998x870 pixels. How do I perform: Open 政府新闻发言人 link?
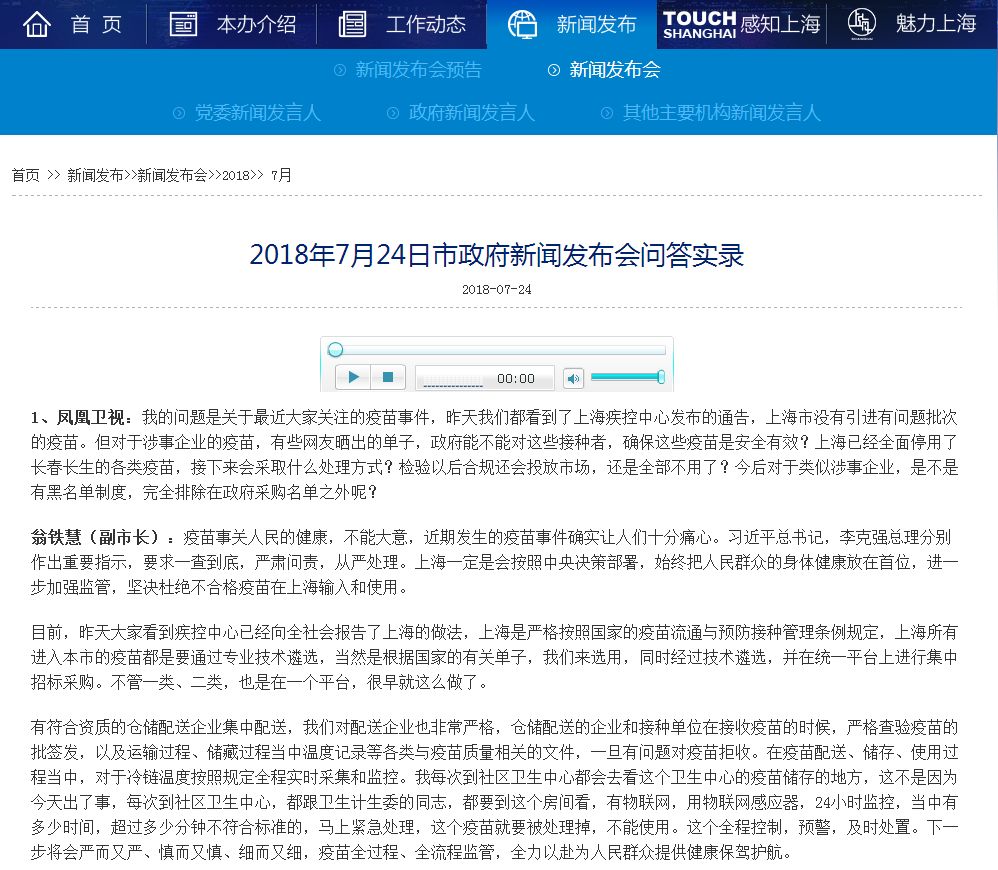[471, 113]
